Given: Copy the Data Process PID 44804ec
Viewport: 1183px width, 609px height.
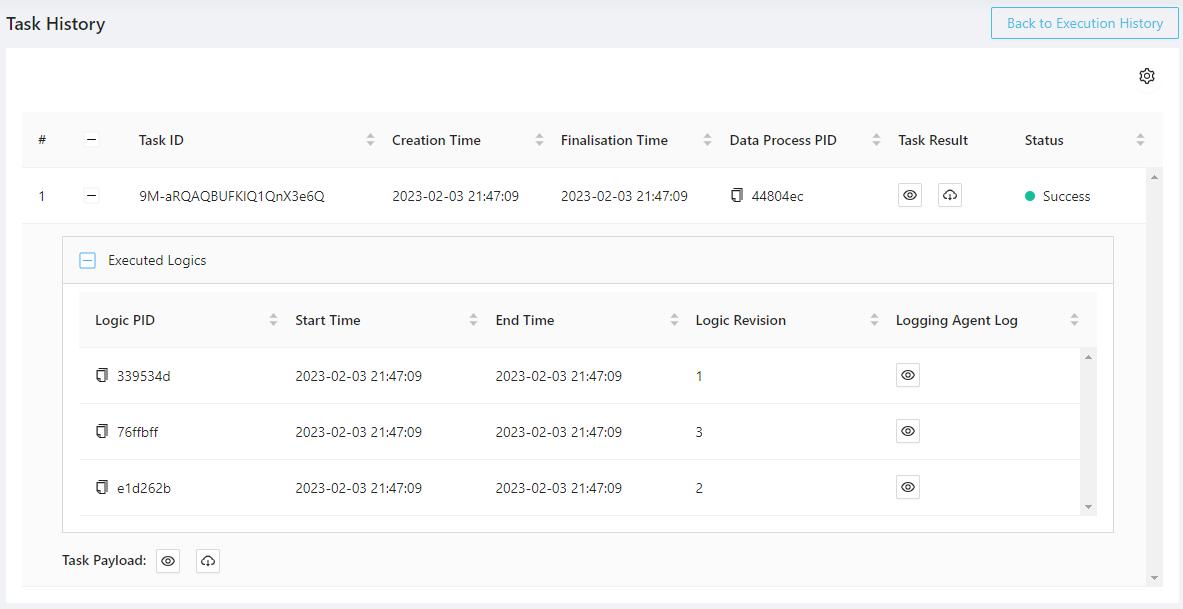Looking at the screenshot, I should [737, 196].
